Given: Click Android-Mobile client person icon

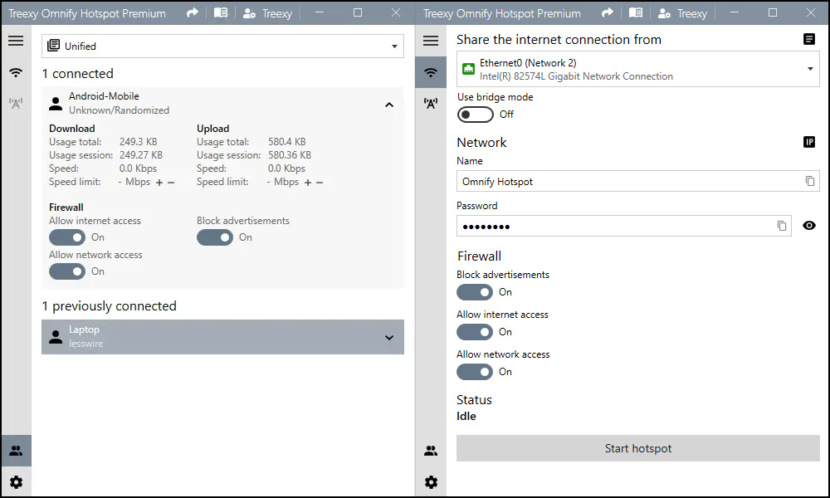Looking at the screenshot, I should 56,103.
